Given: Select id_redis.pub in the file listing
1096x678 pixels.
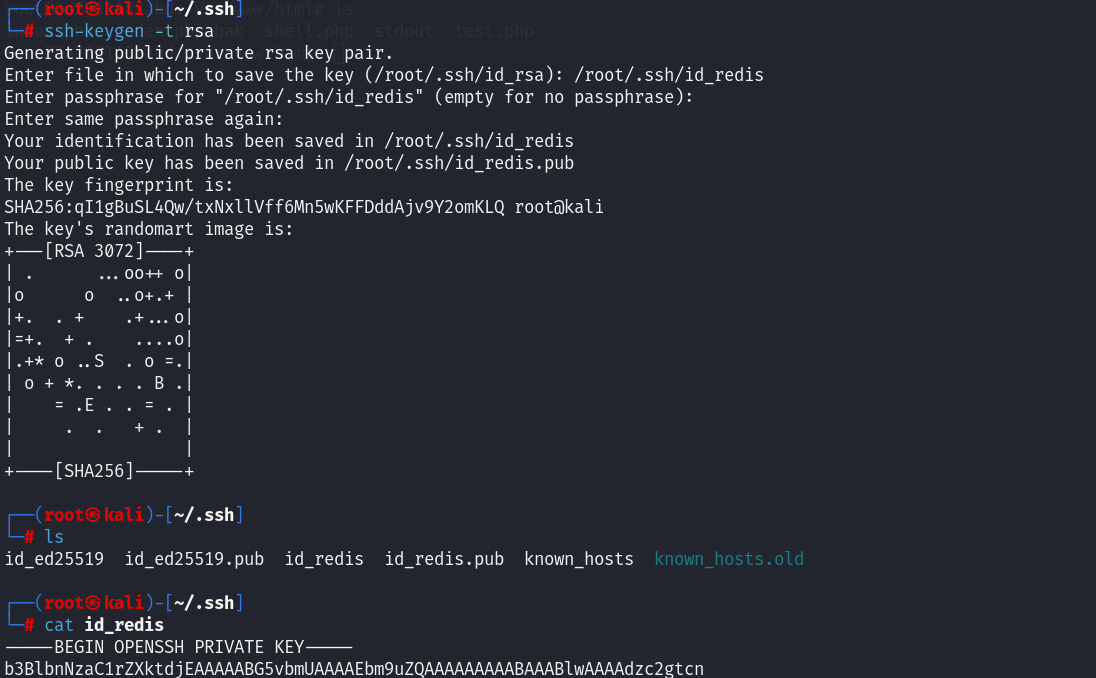Looking at the screenshot, I should pyautogui.click(x=444, y=559).
